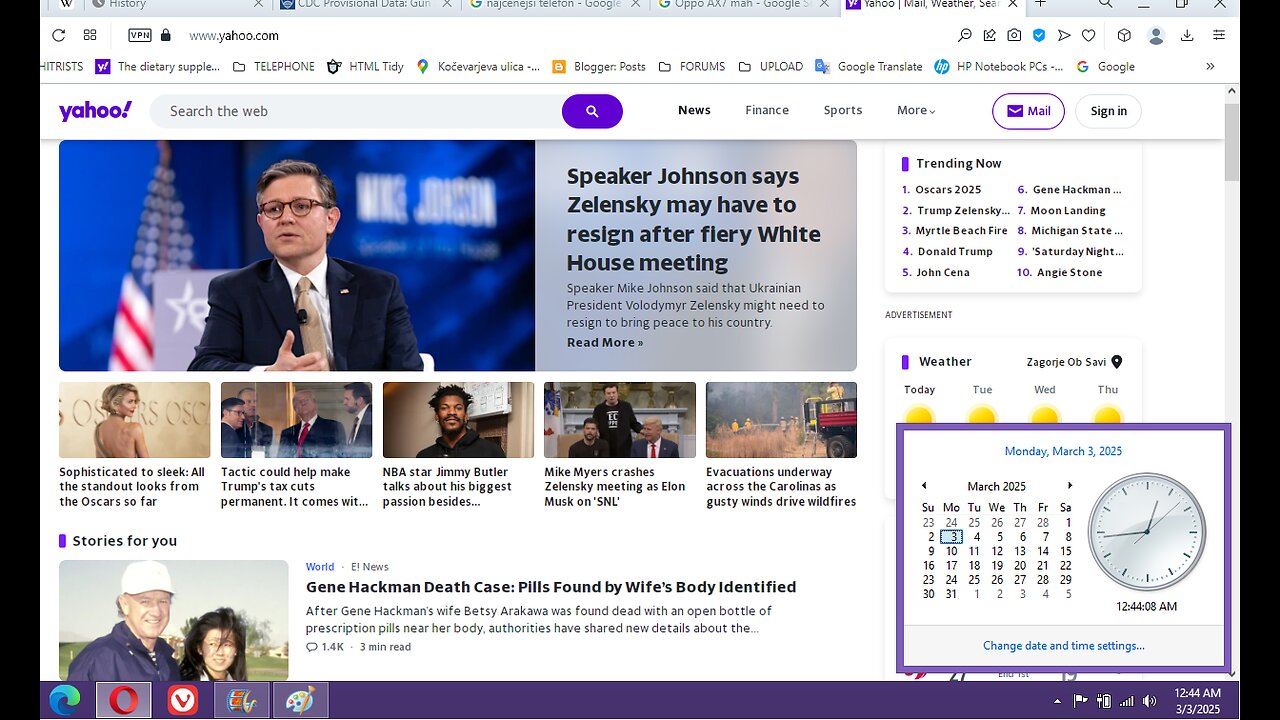Open a new tab with plus button
Image resolution: width=1280 pixels, height=720 pixels.
[1040, 4]
